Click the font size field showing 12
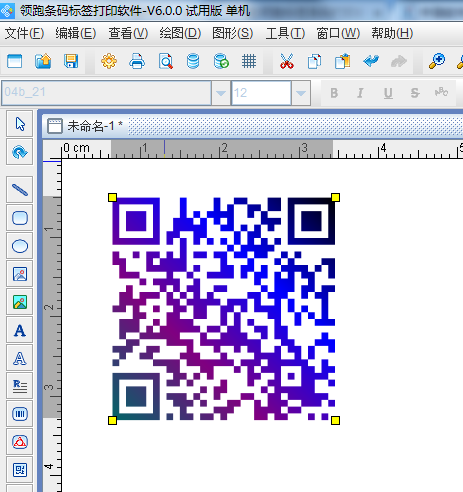 pyautogui.click(x=261, y=93)
